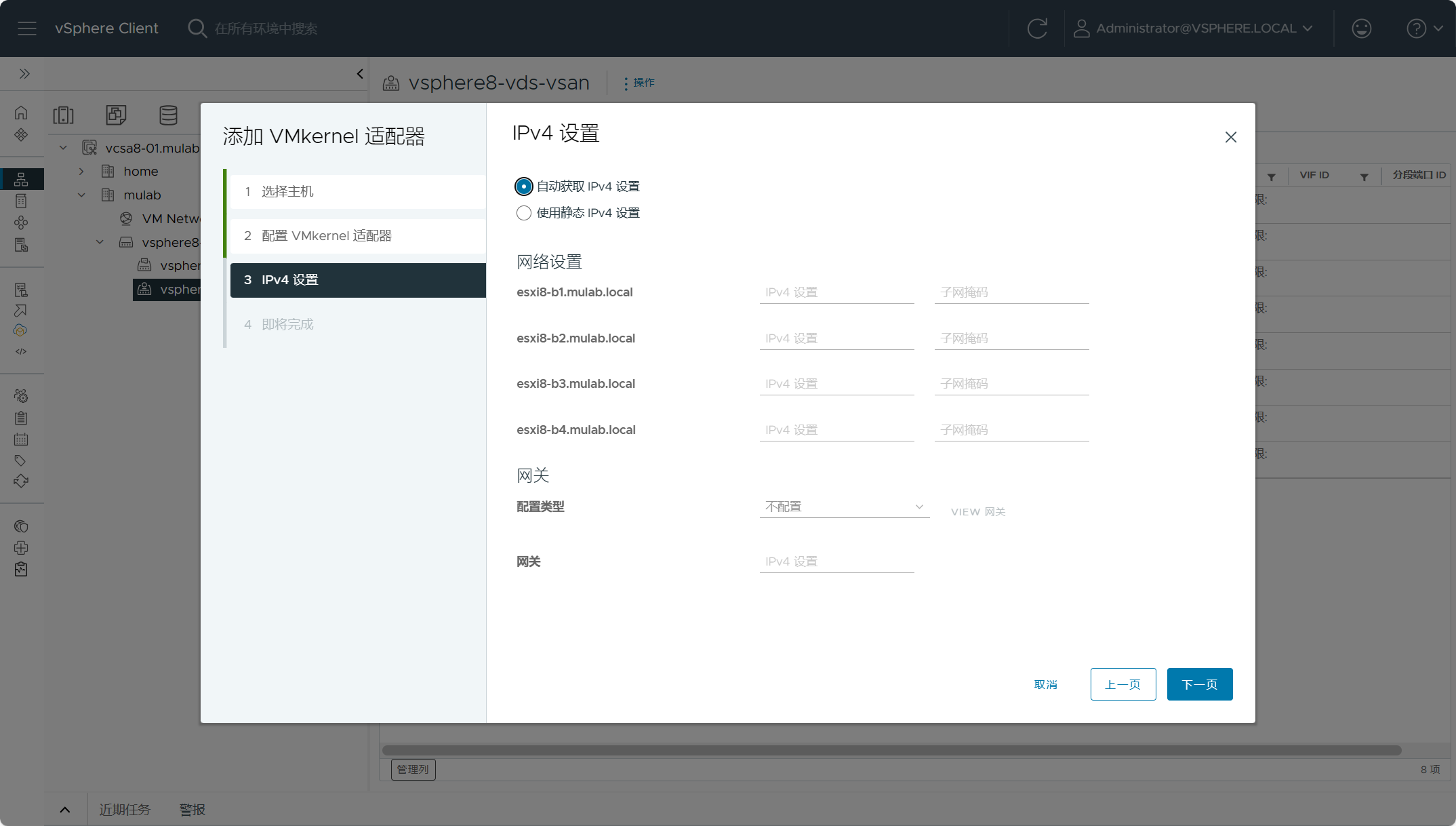Expand the home datacenter node
The image size is (1456, 826).
[81, 171]
